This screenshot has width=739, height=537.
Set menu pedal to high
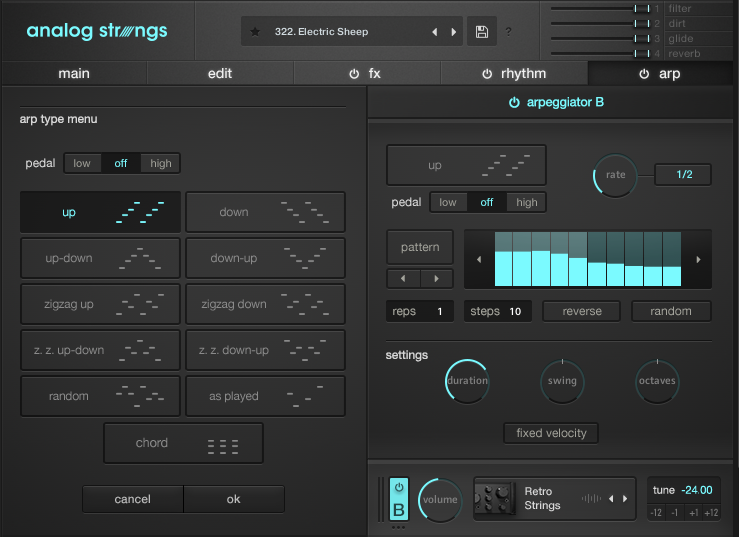click(x=161, y=163)
